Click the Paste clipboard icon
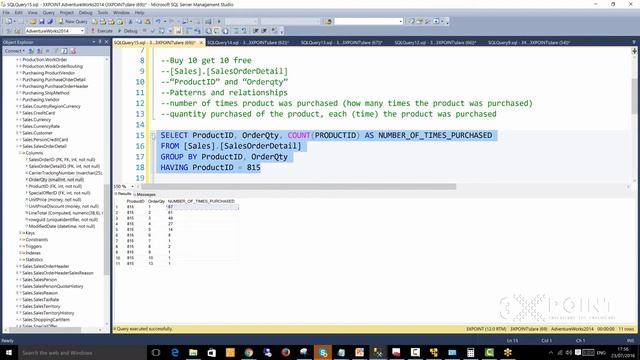 click(x=148, y=21)
